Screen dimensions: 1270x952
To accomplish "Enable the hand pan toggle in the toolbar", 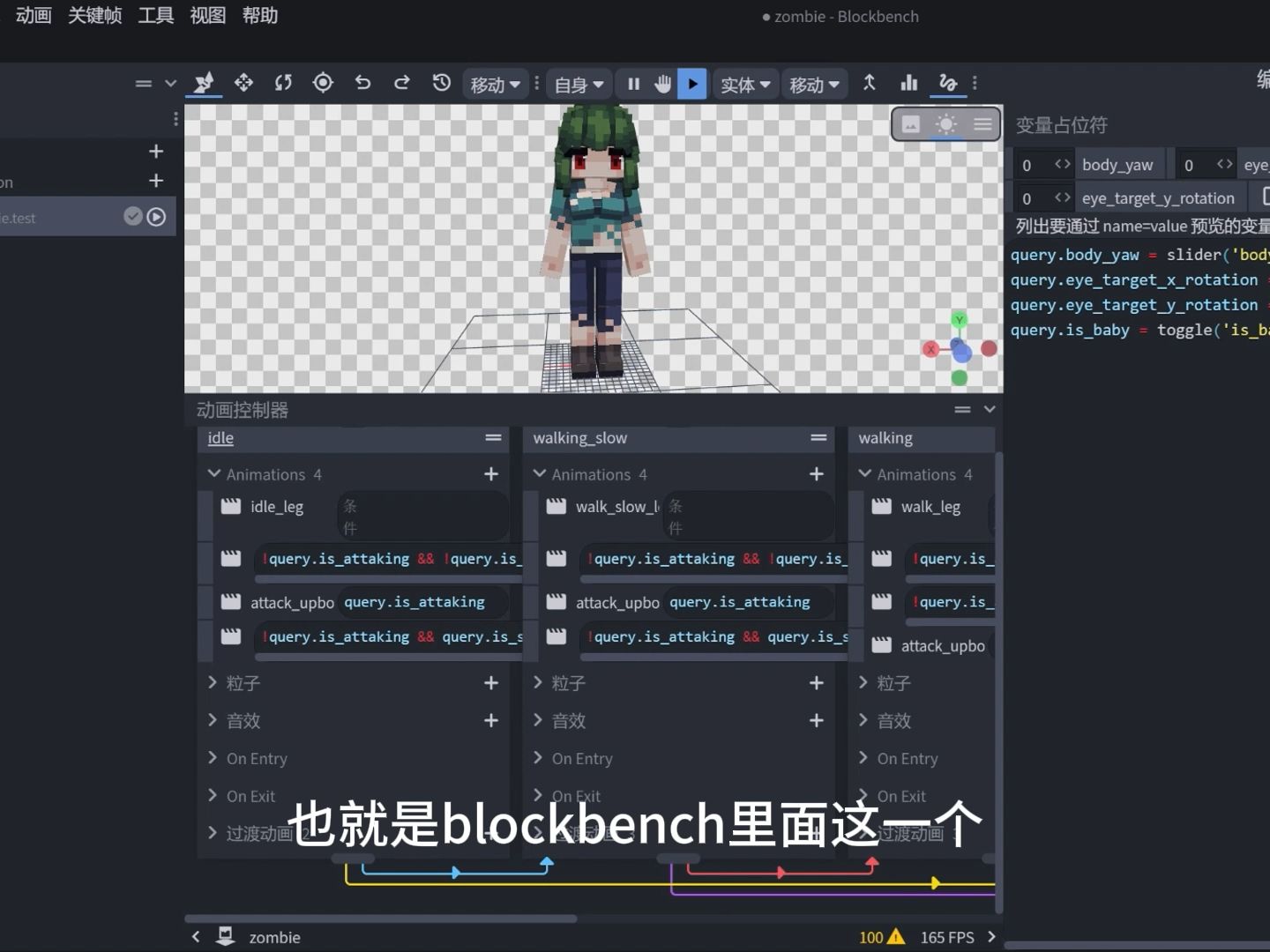I will tap(662, 83).
